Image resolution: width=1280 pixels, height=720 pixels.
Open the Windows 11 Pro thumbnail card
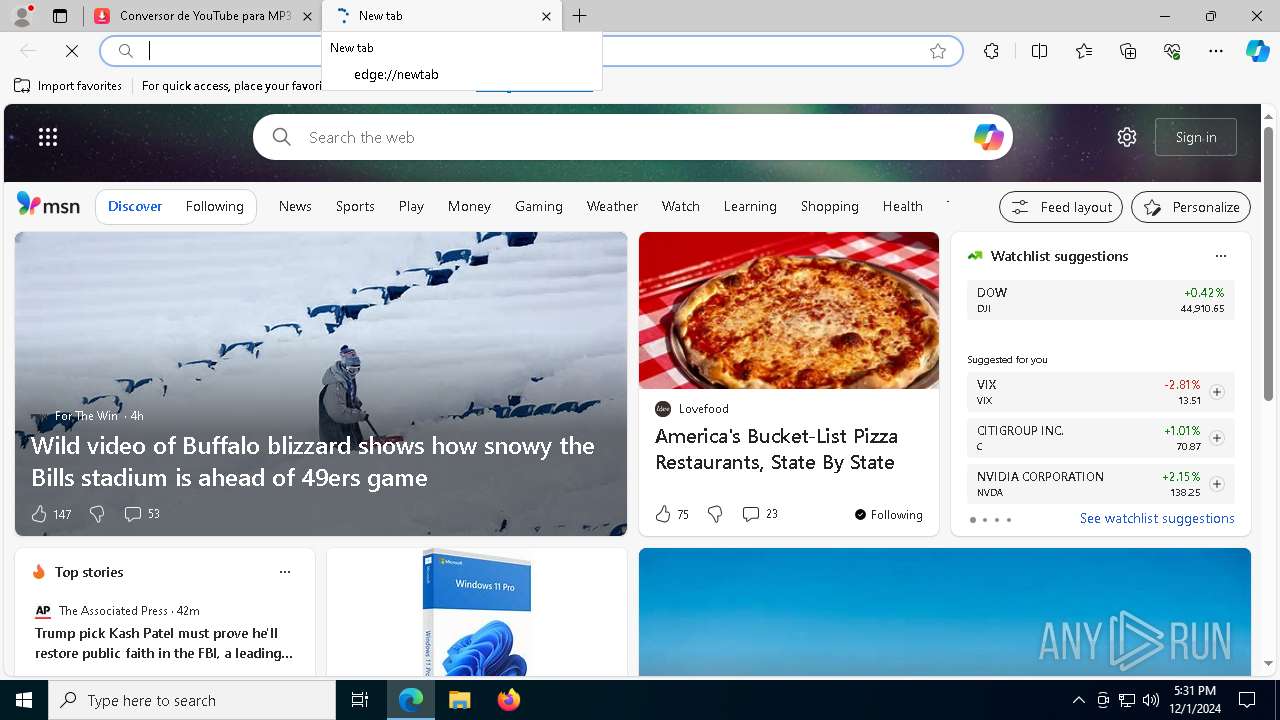(x=477, y=612)
